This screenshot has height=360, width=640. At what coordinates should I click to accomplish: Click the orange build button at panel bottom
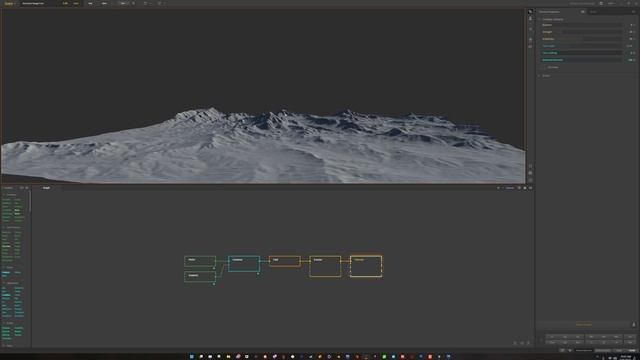tap(584, 325)
